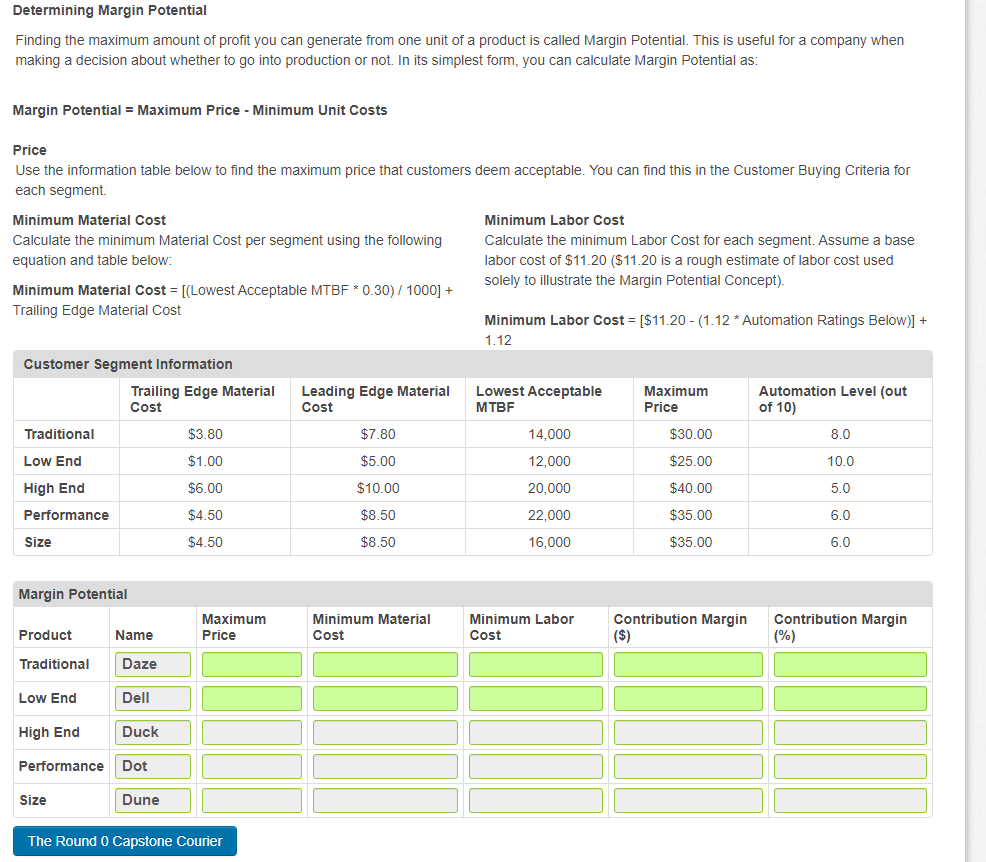This screenshot has height=862, width=986.
Task: Edit the Dell name field
Action: 152,697
